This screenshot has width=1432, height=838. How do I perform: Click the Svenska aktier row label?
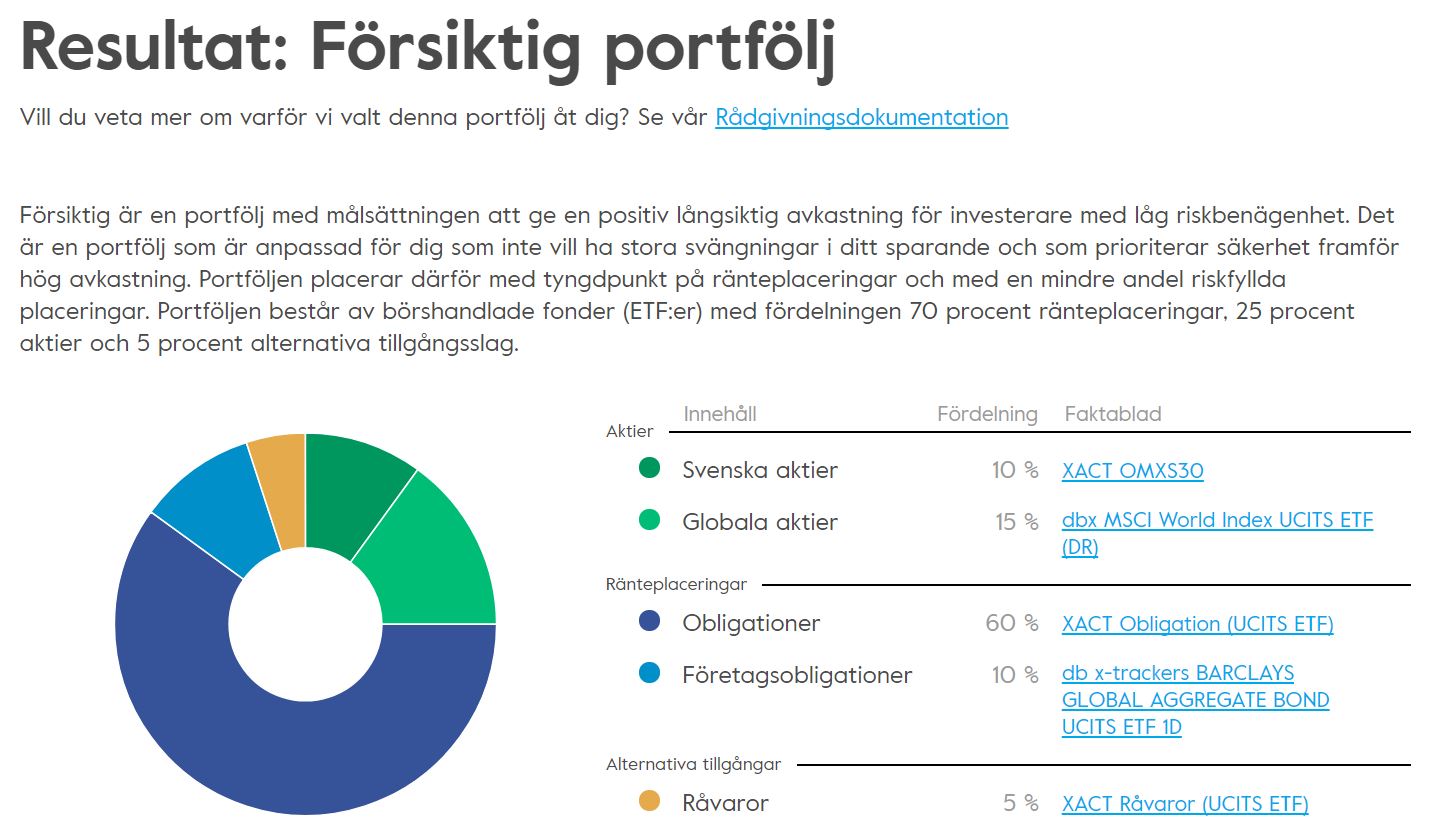coord(760,470)
